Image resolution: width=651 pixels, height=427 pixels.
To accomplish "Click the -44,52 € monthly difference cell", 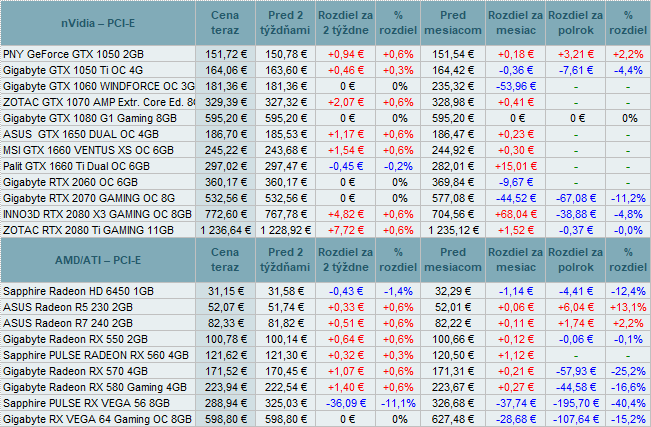I will 516,198.
